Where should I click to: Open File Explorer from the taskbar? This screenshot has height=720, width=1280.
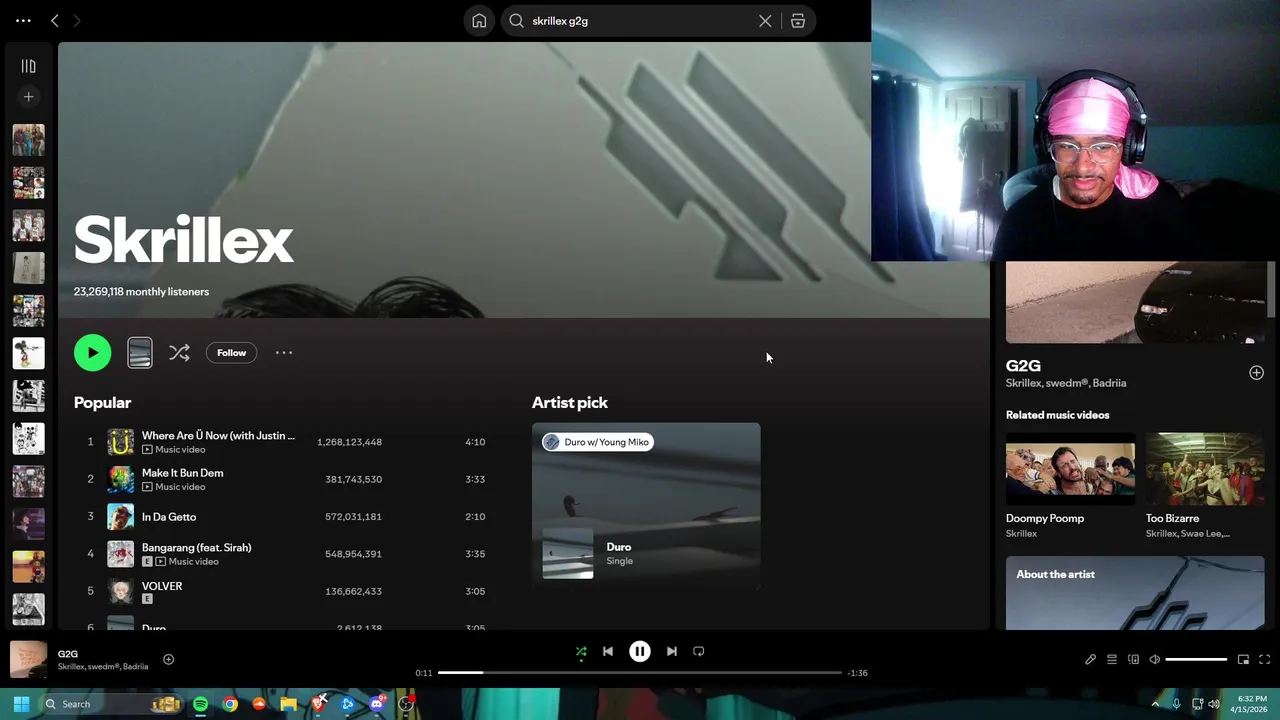pyautogui.click(x=288, y=704)
